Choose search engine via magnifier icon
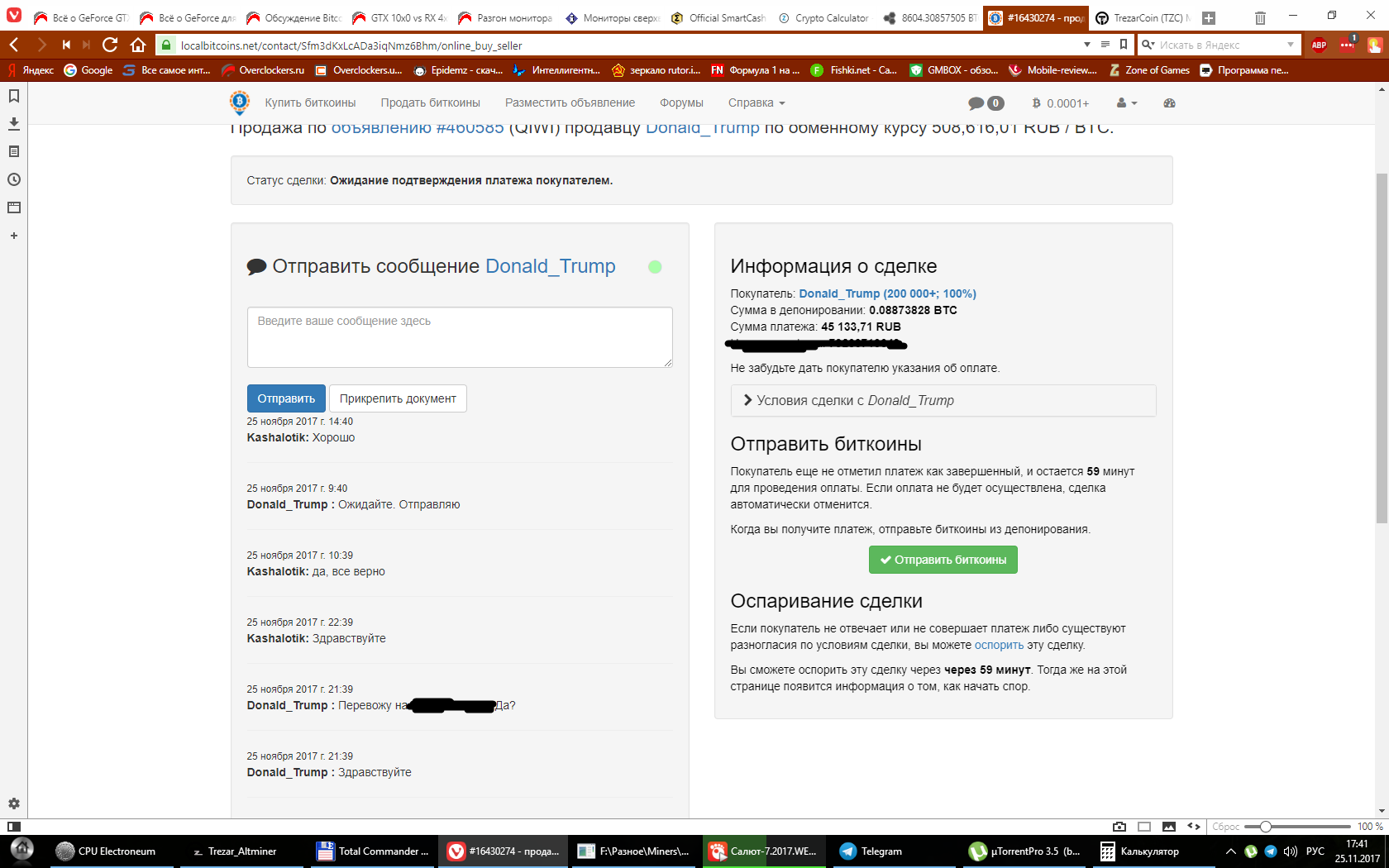 1148,45
